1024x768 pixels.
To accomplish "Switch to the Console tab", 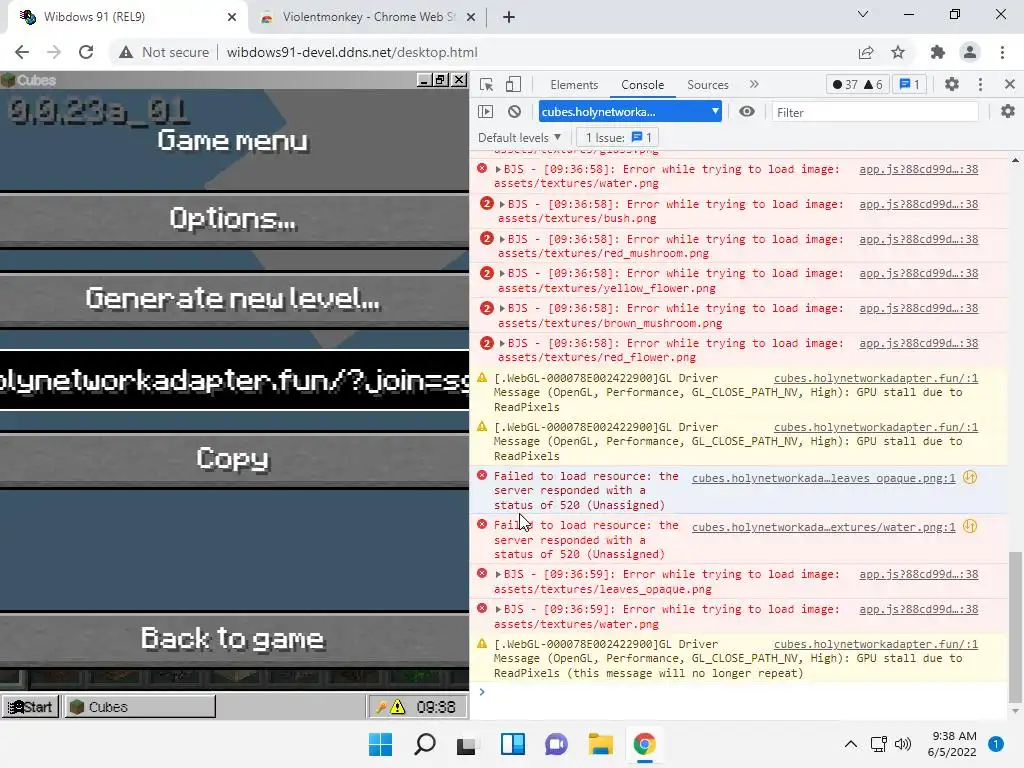I will (x=643, y=85).
